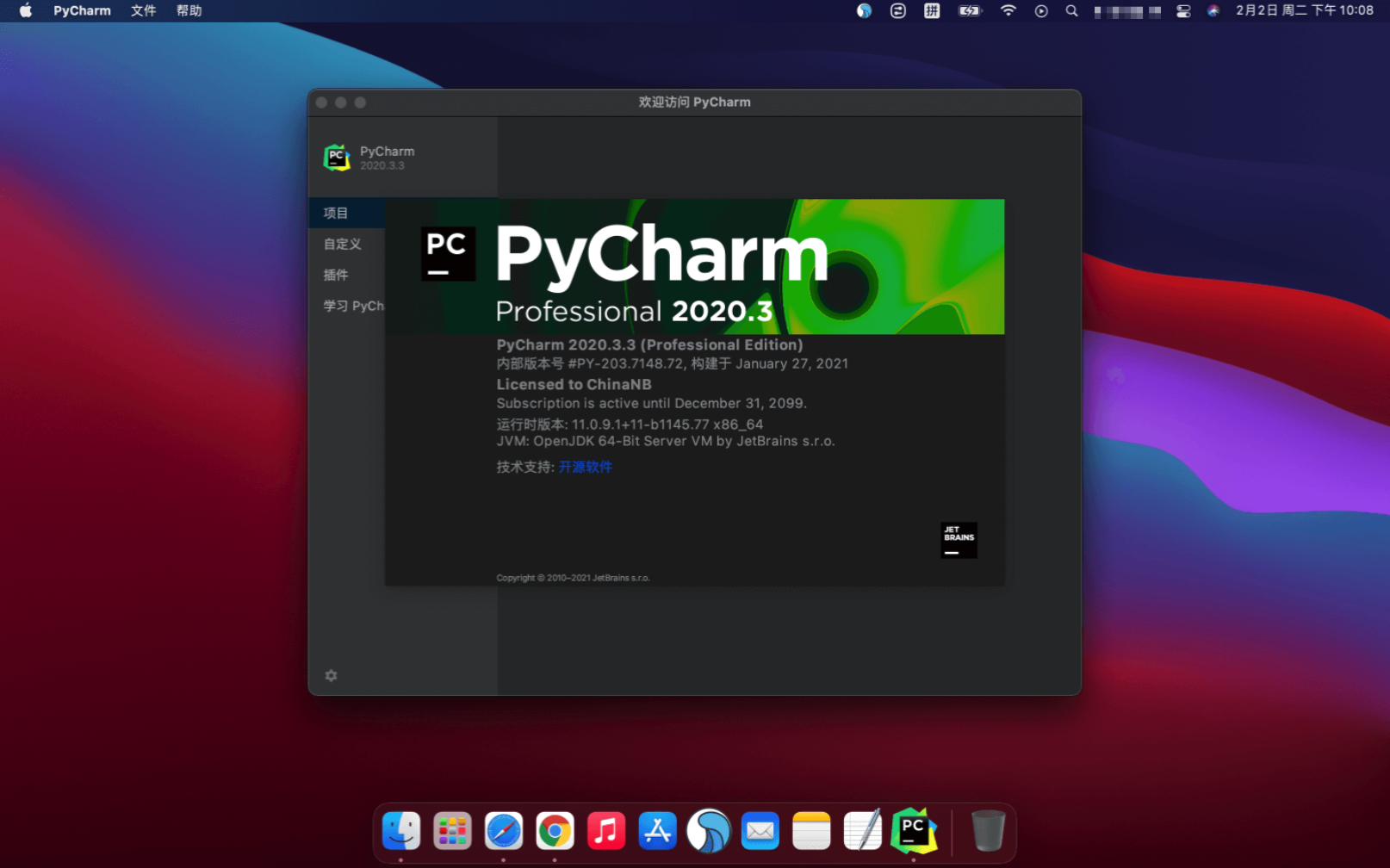Click the JetBrains logo in About dialog
Viewport: 1390px width, 868px height.
pos(959,540)
